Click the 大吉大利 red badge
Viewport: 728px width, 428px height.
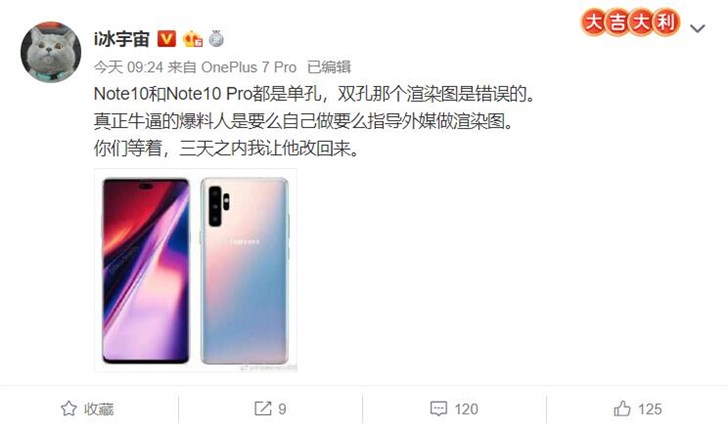[x=630, y=22]
